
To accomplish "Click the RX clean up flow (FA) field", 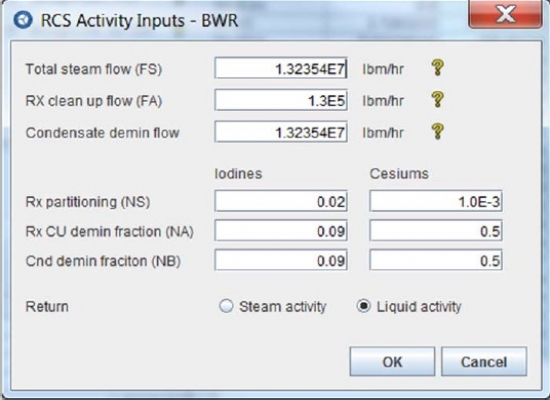I will pos(281,100).
